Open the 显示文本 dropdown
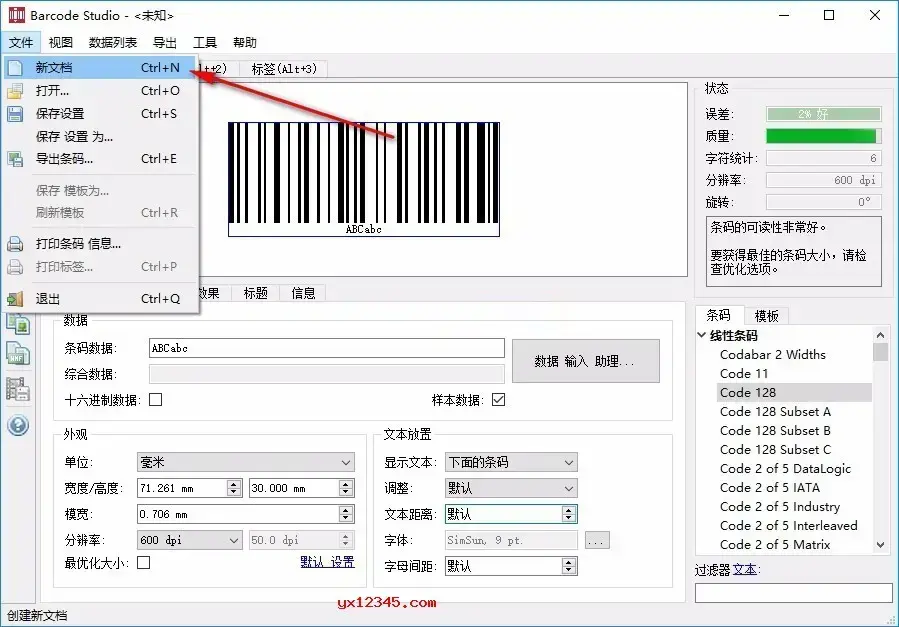The height and width of the screenshot is (627, 899). pyautogui.click(x=511, y=462)
